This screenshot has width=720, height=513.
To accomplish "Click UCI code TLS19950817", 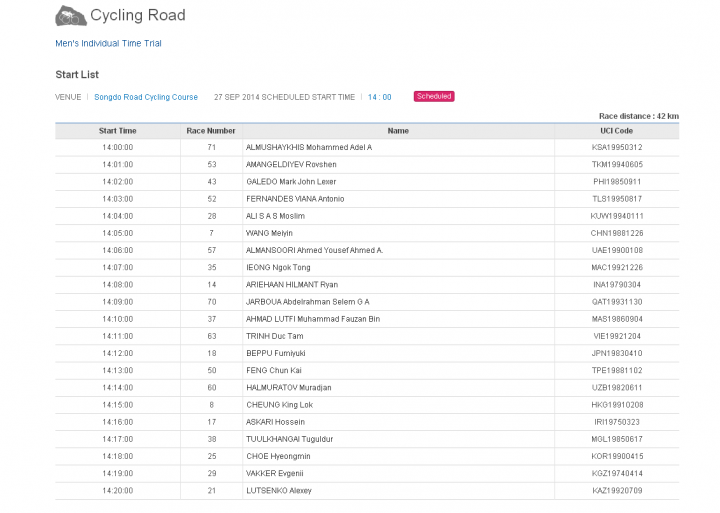I will 617,199.
